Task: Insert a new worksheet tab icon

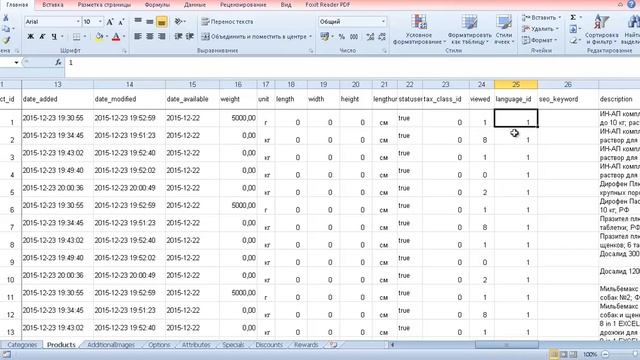Action: coord(333,345)
